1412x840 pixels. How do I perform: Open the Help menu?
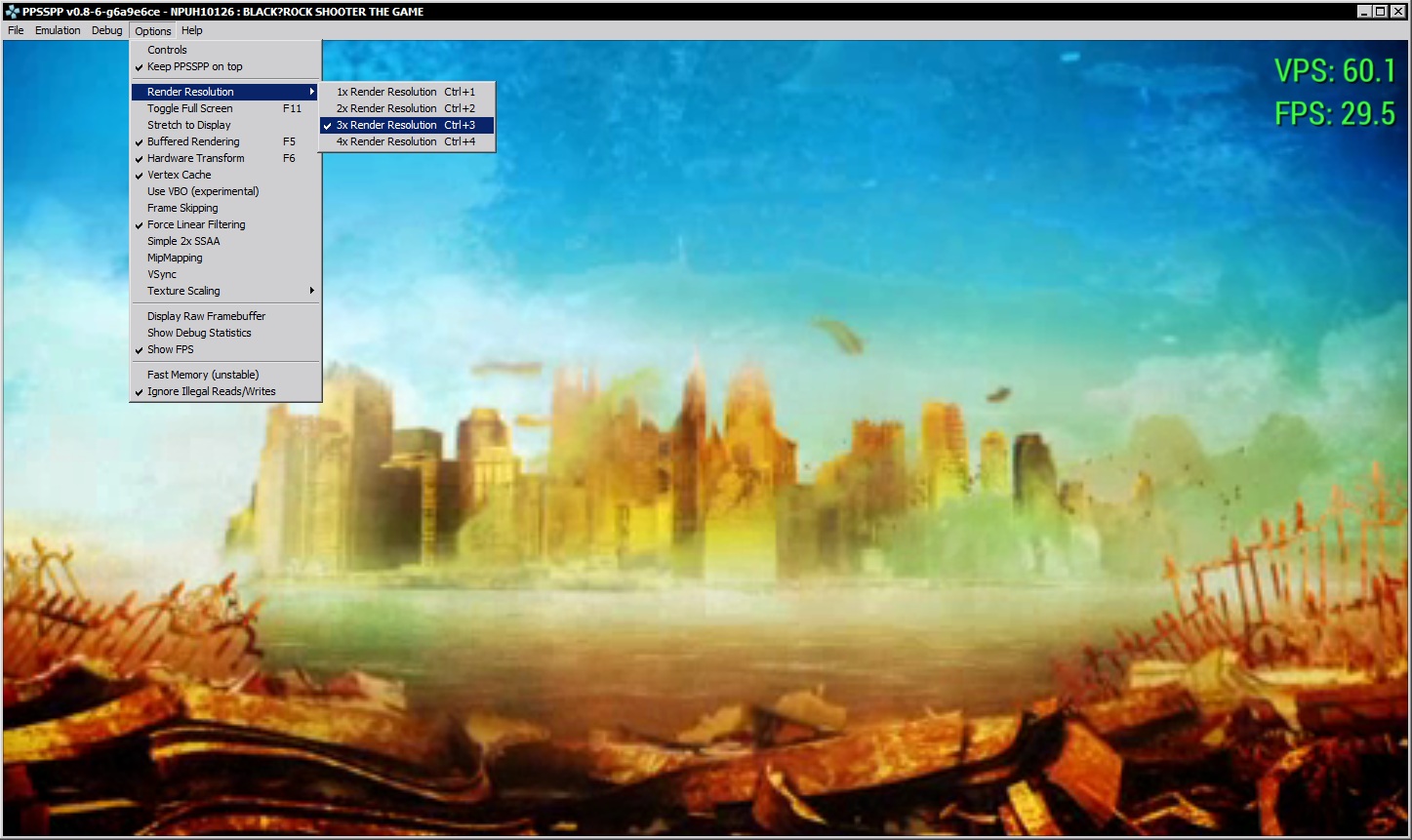[191, 30]
